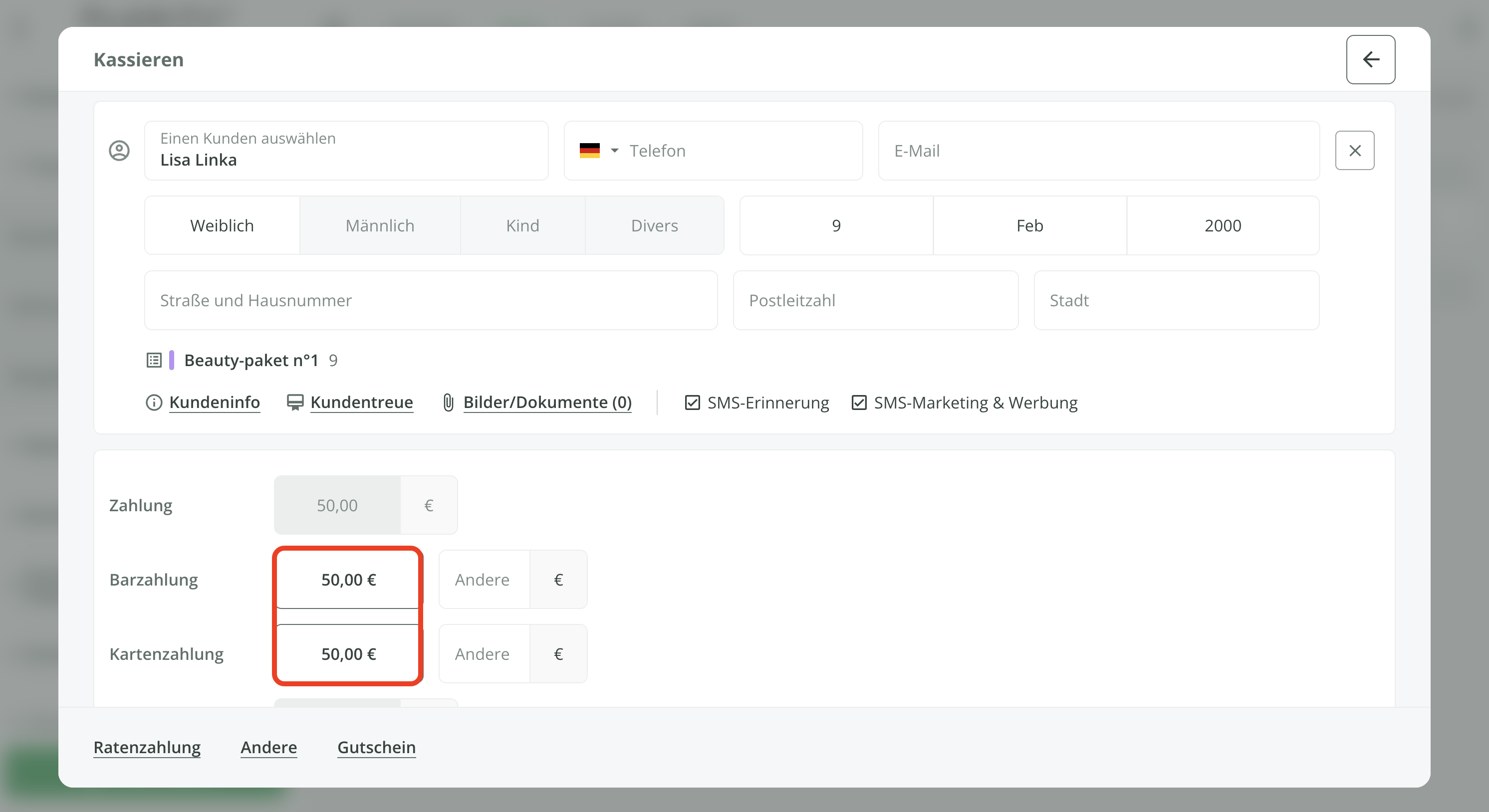This screenshot has height=812, width=1489.
Task: Click the paperclip icon for Bilder/Dokumente
Action: 448,402
